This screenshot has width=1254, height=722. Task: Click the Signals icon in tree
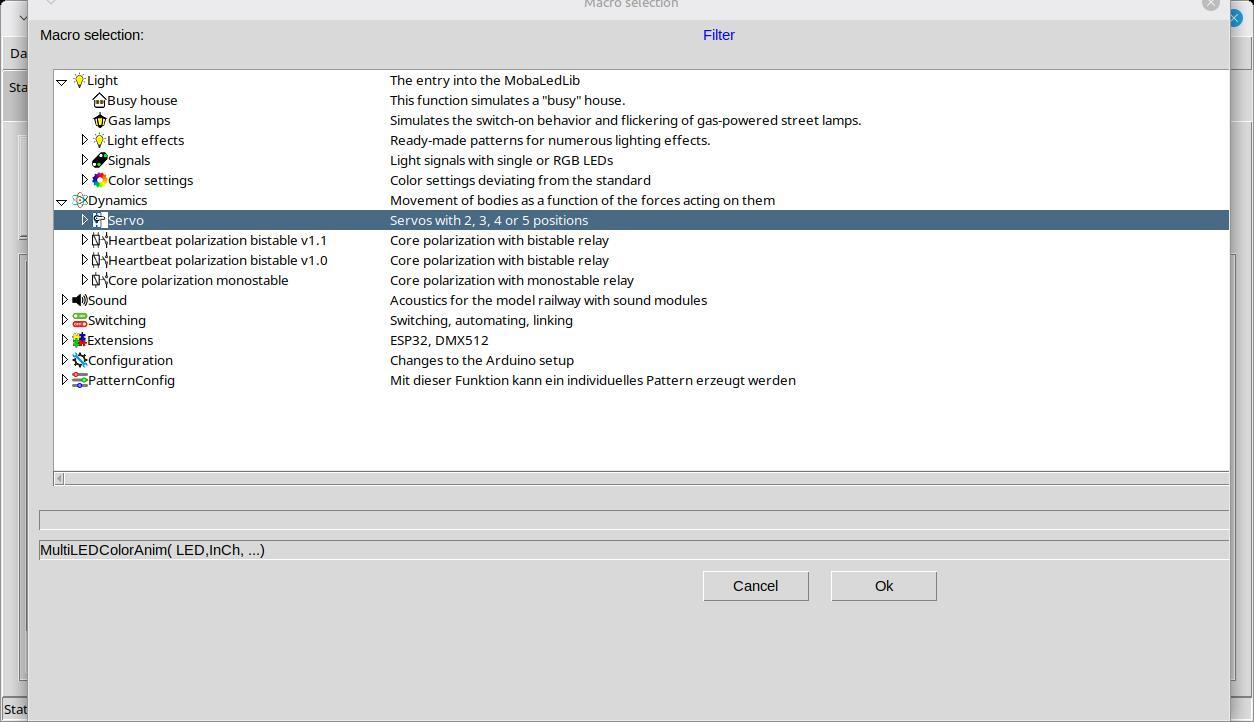point(99,160)
